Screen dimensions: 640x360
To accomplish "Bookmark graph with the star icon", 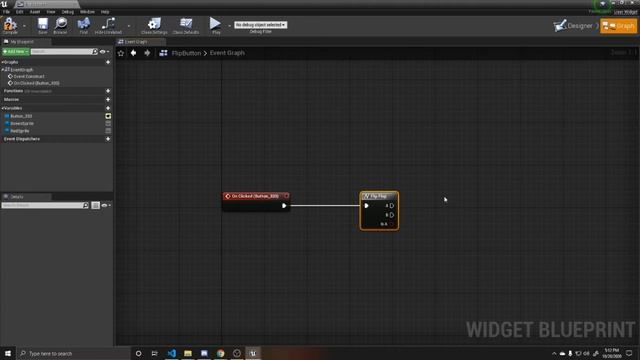I will pos(121,53).
